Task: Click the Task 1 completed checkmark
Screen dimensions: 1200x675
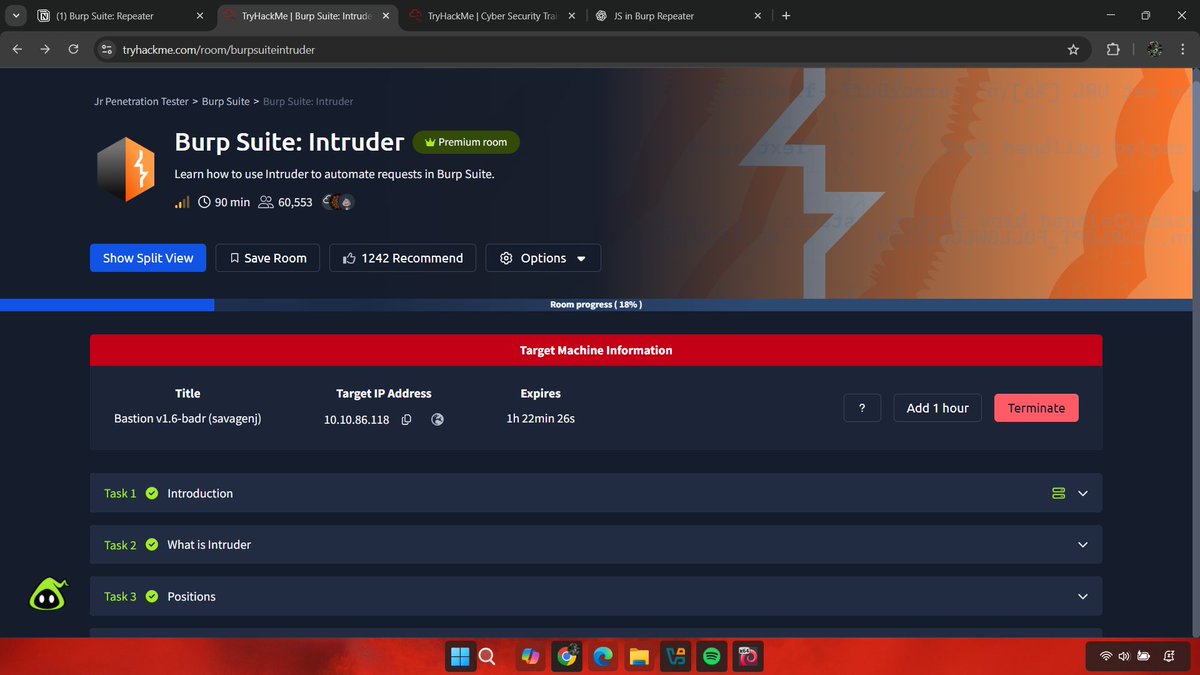Action: tap(151, 492)
